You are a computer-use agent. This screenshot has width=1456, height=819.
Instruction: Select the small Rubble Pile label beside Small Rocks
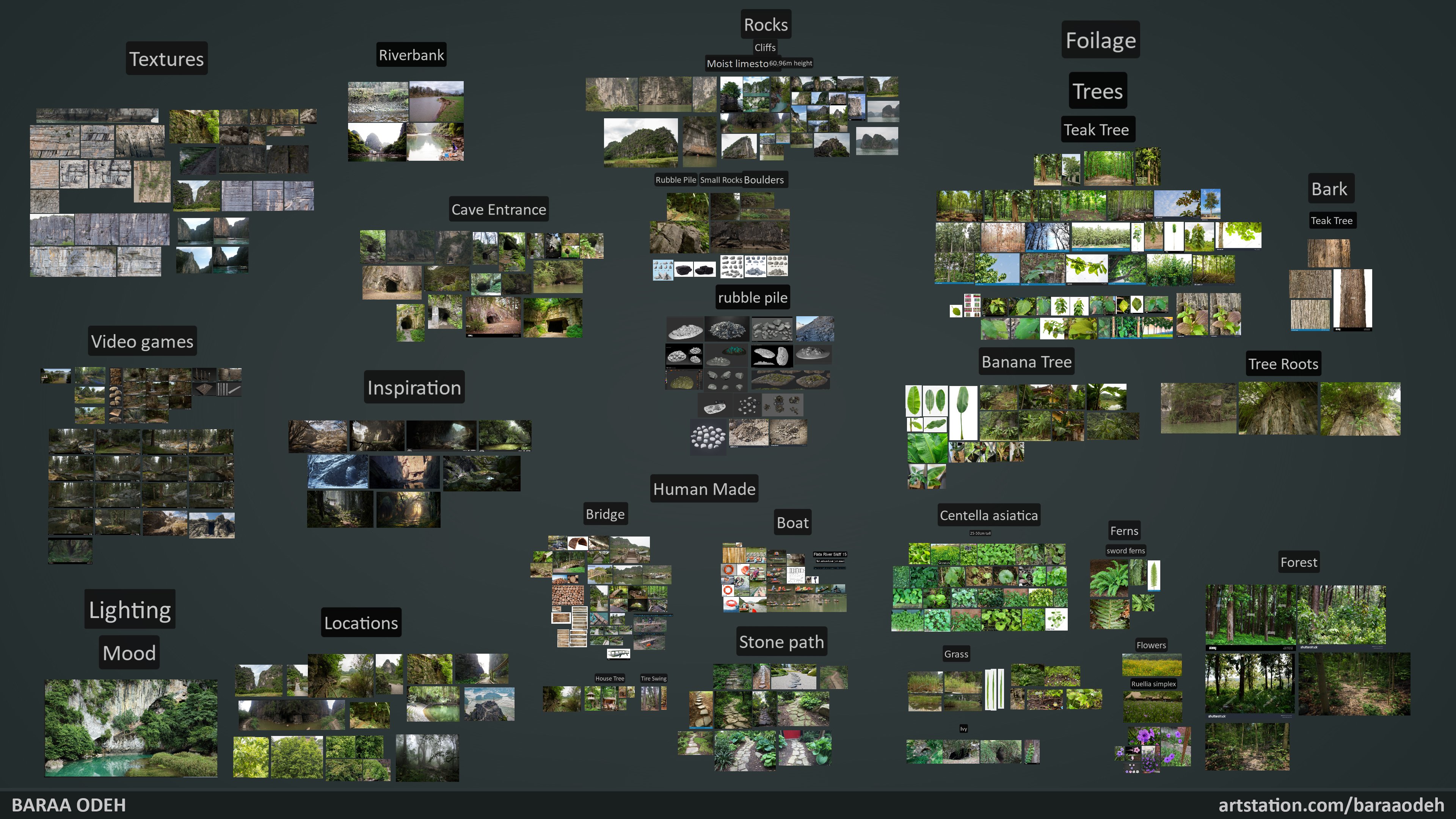click(x=676, y=180)
